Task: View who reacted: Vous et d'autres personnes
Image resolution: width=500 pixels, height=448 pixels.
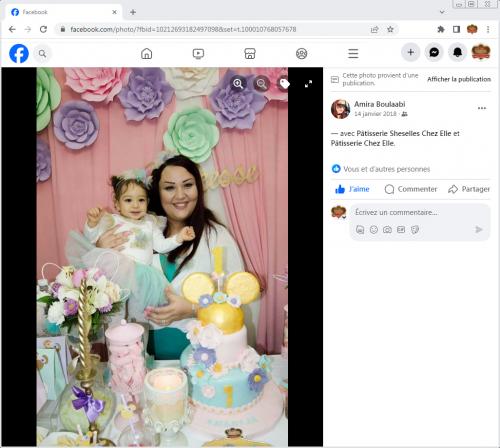Action: (387, 169)
